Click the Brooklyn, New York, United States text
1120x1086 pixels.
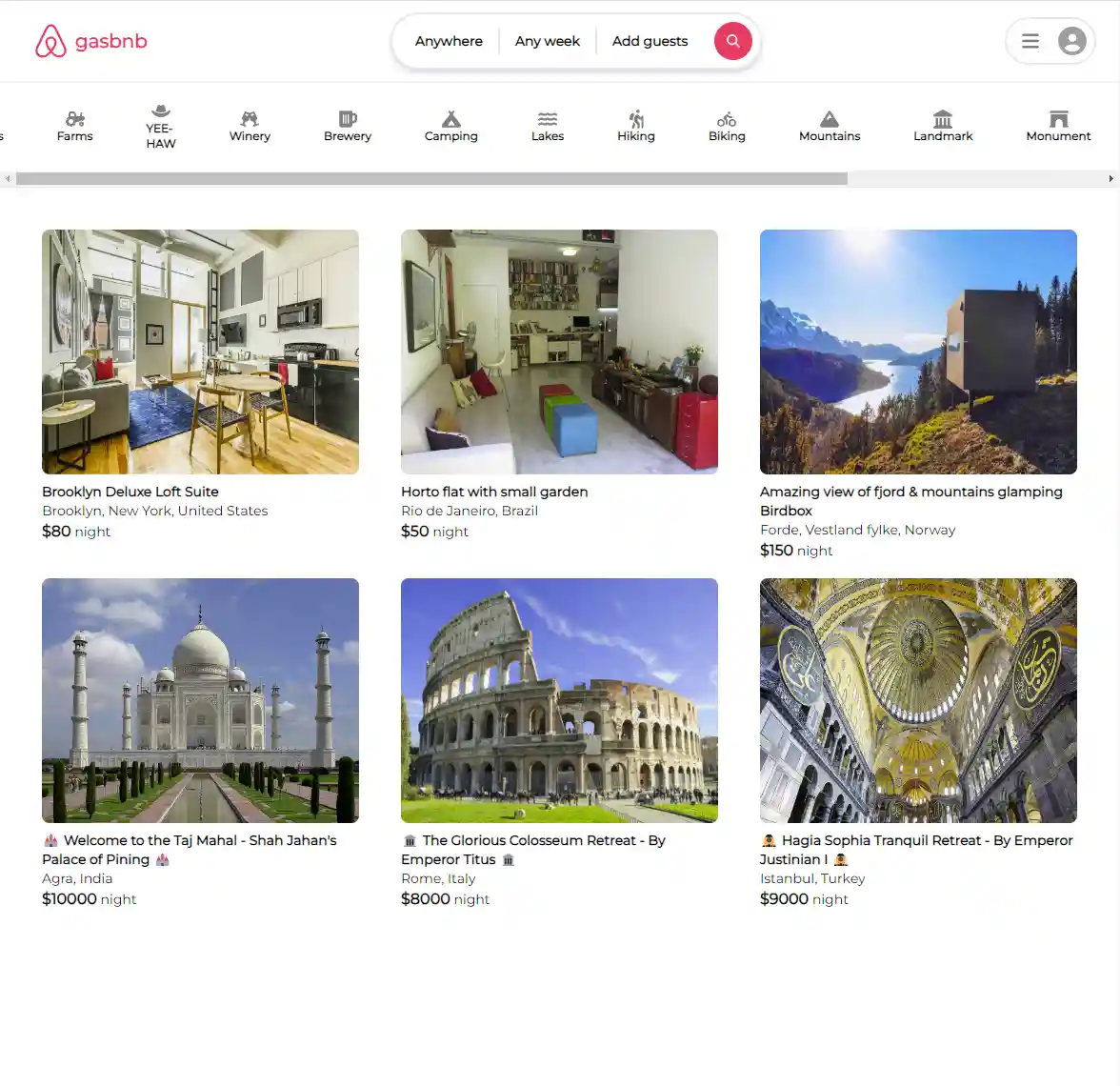tap(155, 511)
